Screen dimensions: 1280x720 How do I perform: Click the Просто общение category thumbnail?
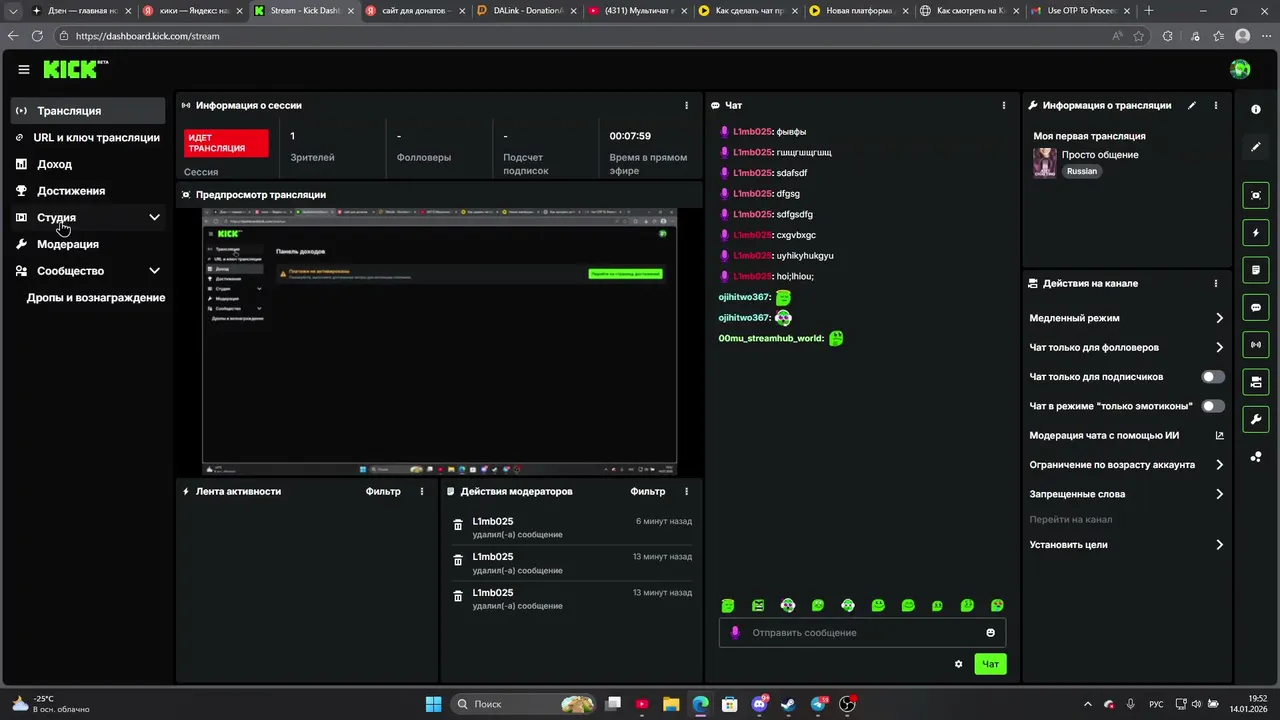pos(1045,163)
